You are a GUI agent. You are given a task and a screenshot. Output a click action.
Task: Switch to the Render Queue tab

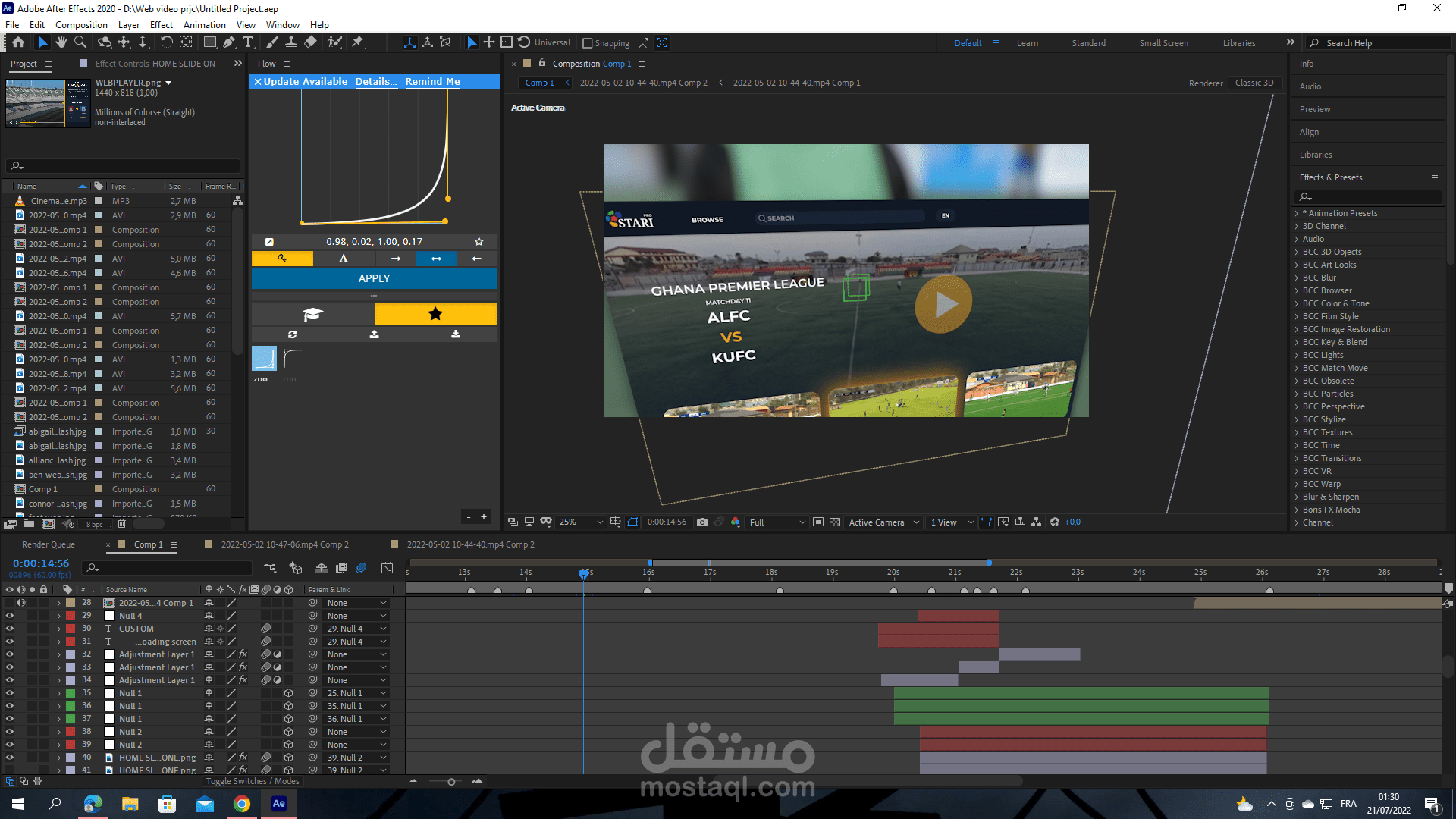pyautogui.click(x=49, y=544)
